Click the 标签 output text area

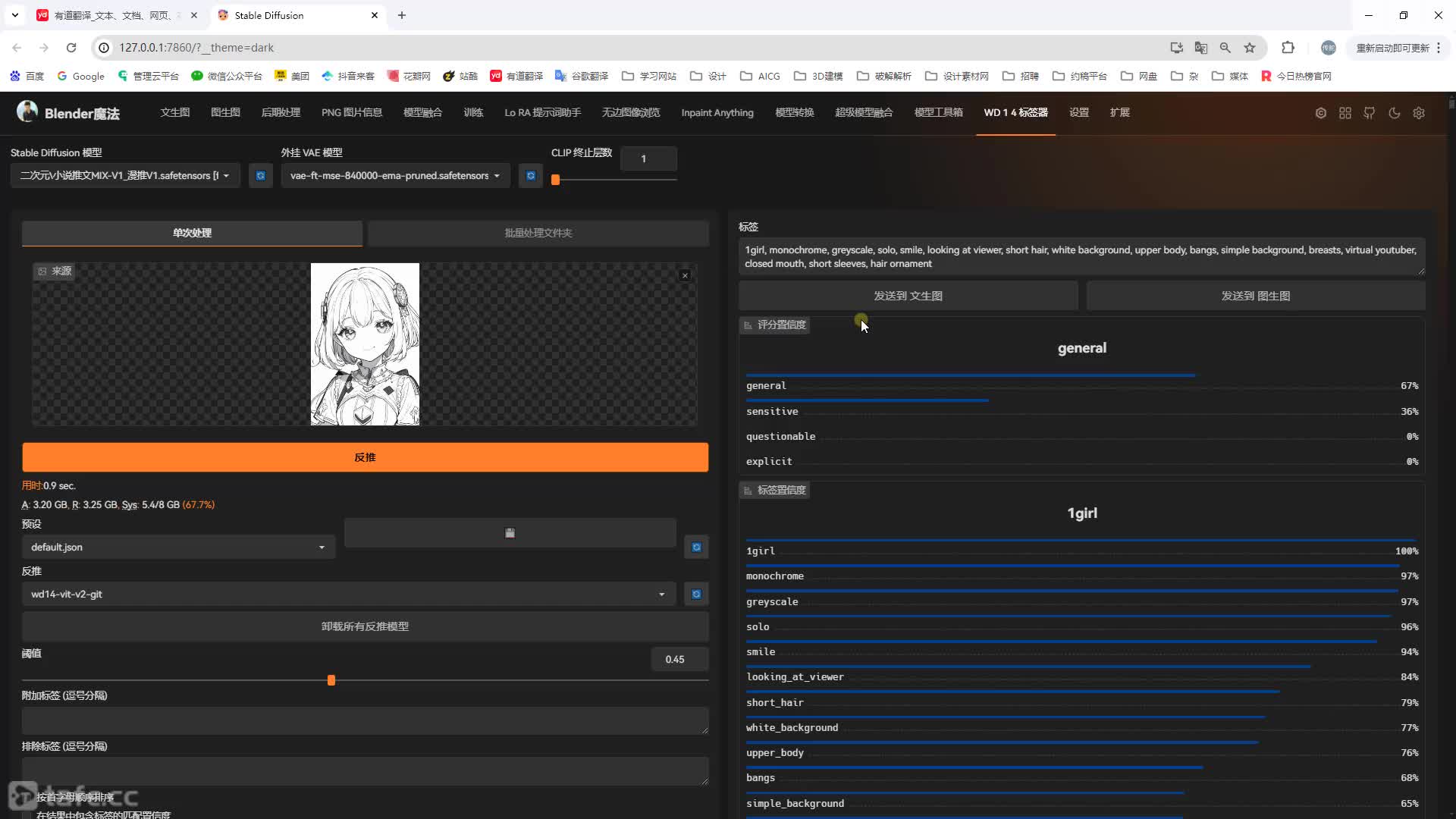[x=1082, y=256]
